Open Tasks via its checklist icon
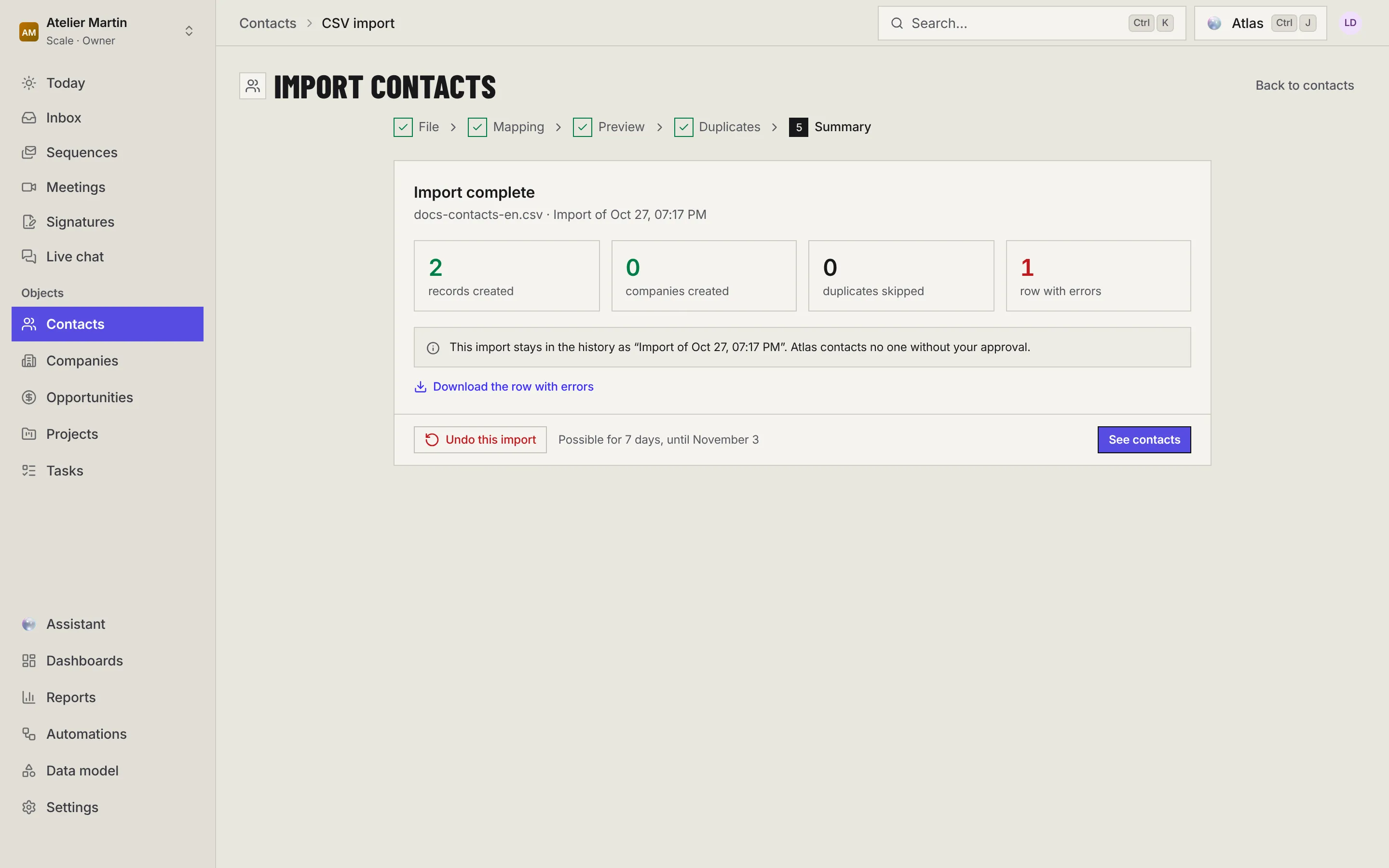 pos(29,471)
